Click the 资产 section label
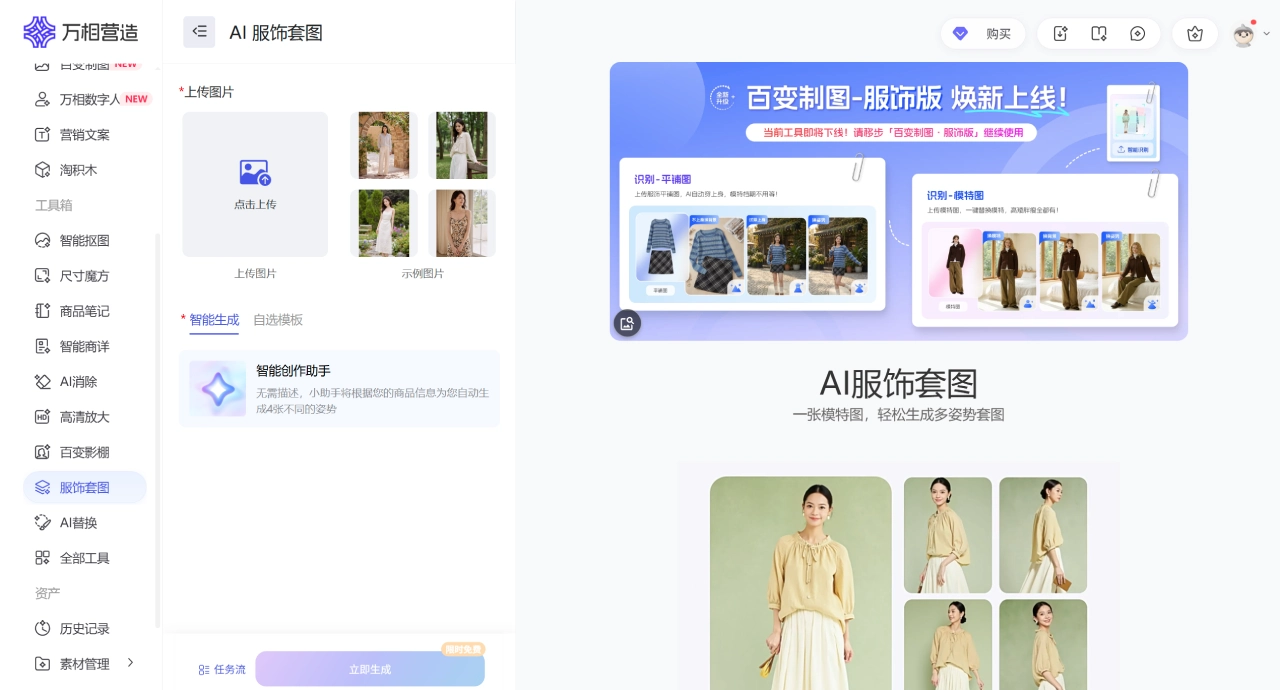Screen dimensions: 1280x690 pos(48,593)
